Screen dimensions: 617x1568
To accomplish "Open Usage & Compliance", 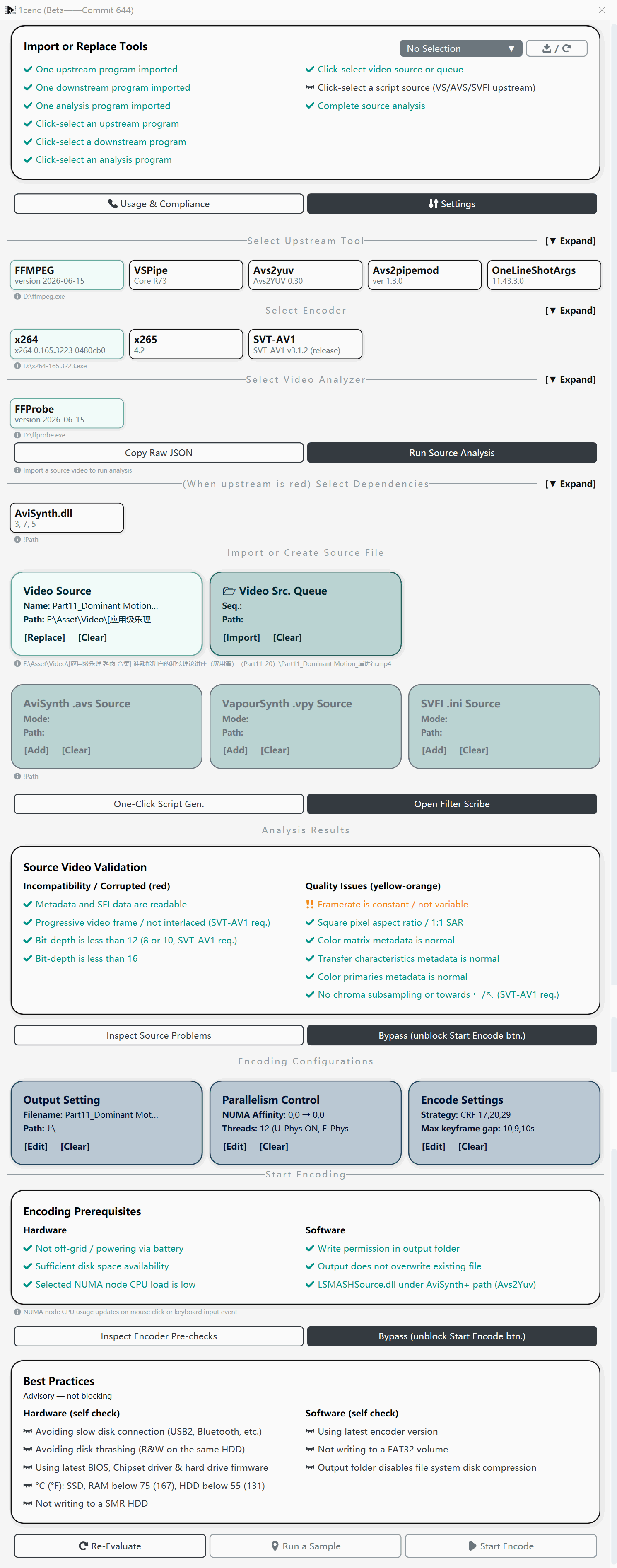I will tap(159, 204).
